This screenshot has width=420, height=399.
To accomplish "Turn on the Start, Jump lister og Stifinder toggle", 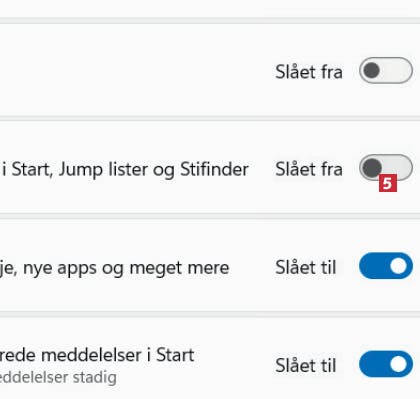I will 386,168.
